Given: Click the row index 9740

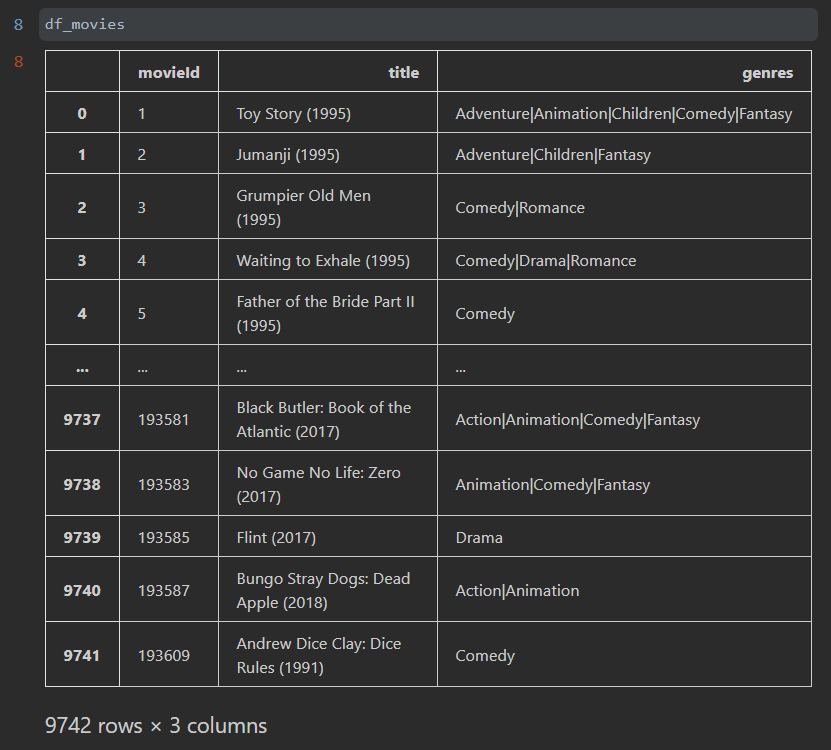Looking at the screenshot, I should (82, 590).
